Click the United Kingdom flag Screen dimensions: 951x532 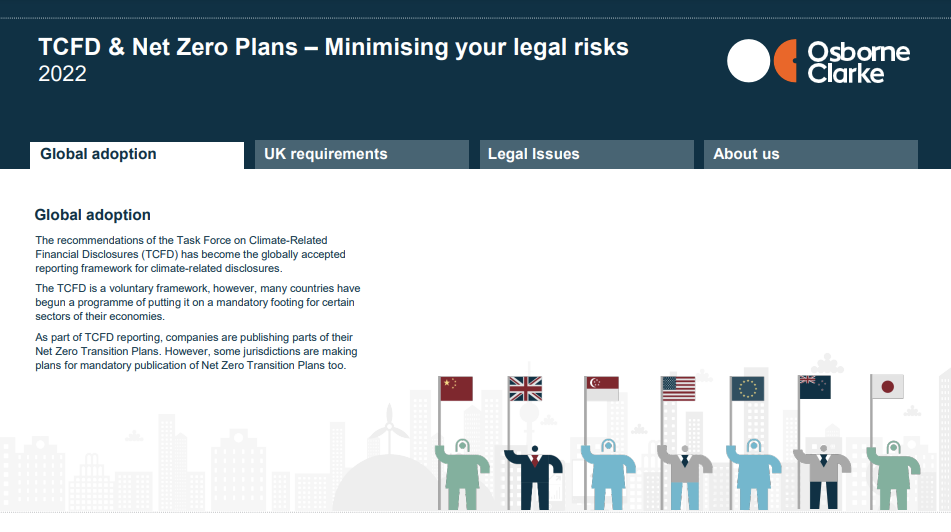coord(525,389)
